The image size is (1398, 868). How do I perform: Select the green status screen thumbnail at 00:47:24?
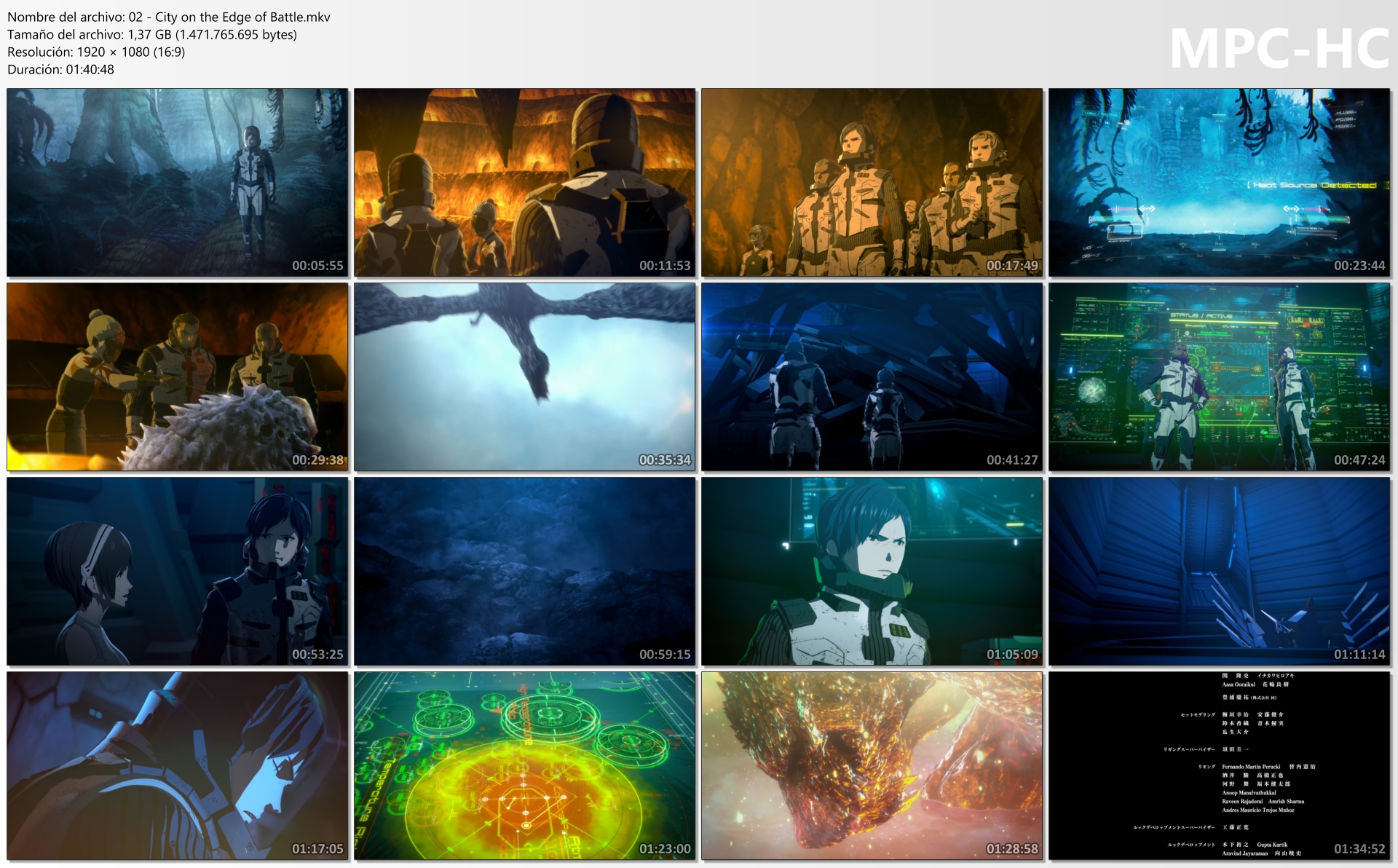click(x=1220, y=377)
